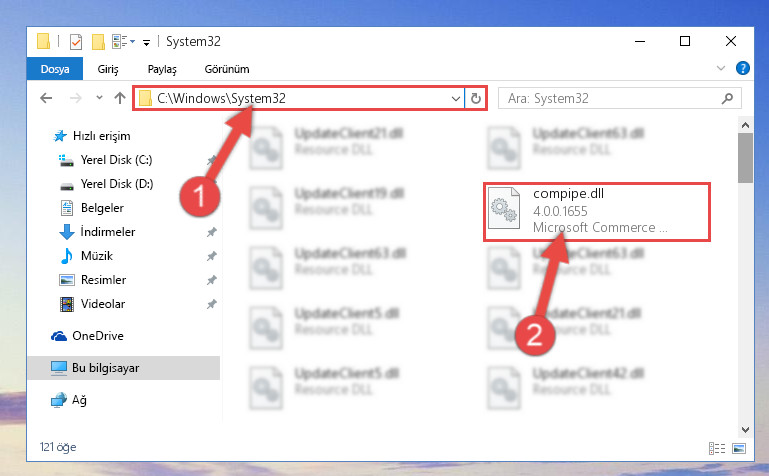
Task: Switch to large thumbnails view icon
Action: (x=739, y=448)
